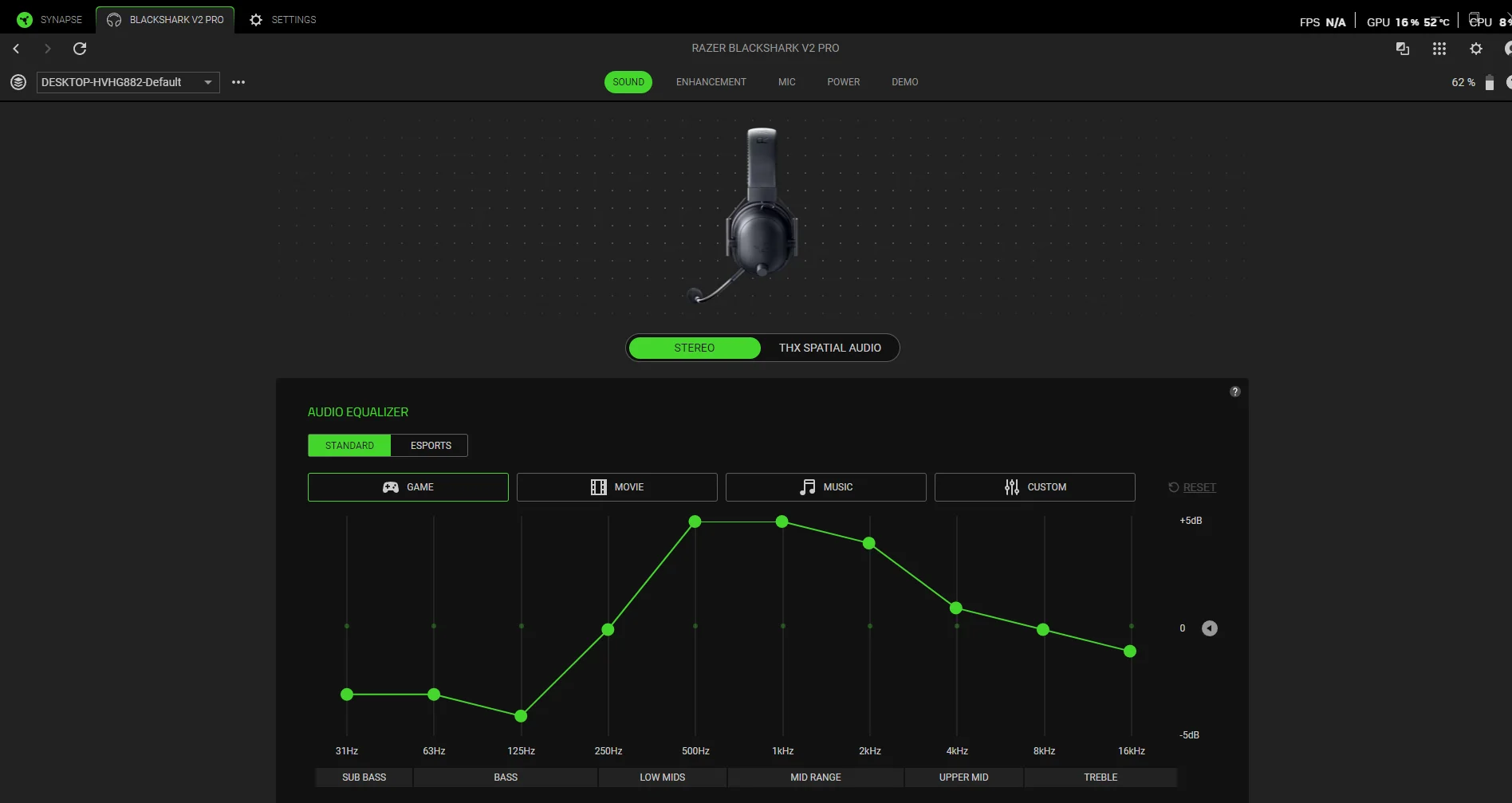
Task: Open the Enhancement tab
Action: (x=711, y=82)
